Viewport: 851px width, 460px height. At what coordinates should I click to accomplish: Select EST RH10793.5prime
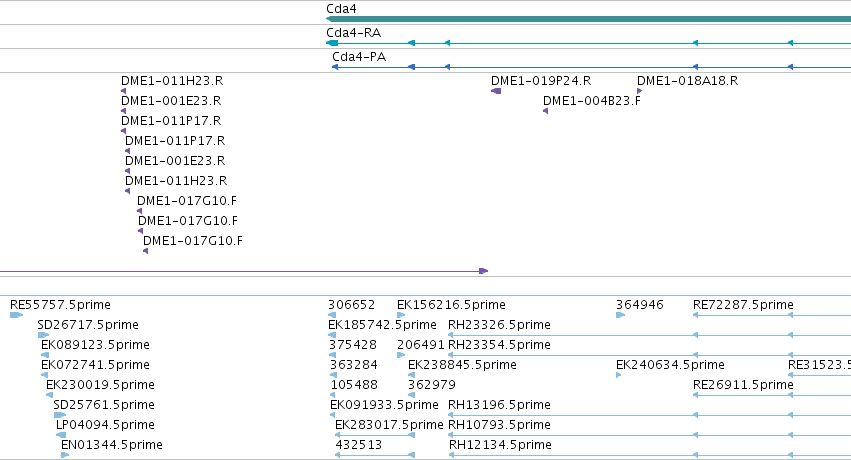pos(499,425)
